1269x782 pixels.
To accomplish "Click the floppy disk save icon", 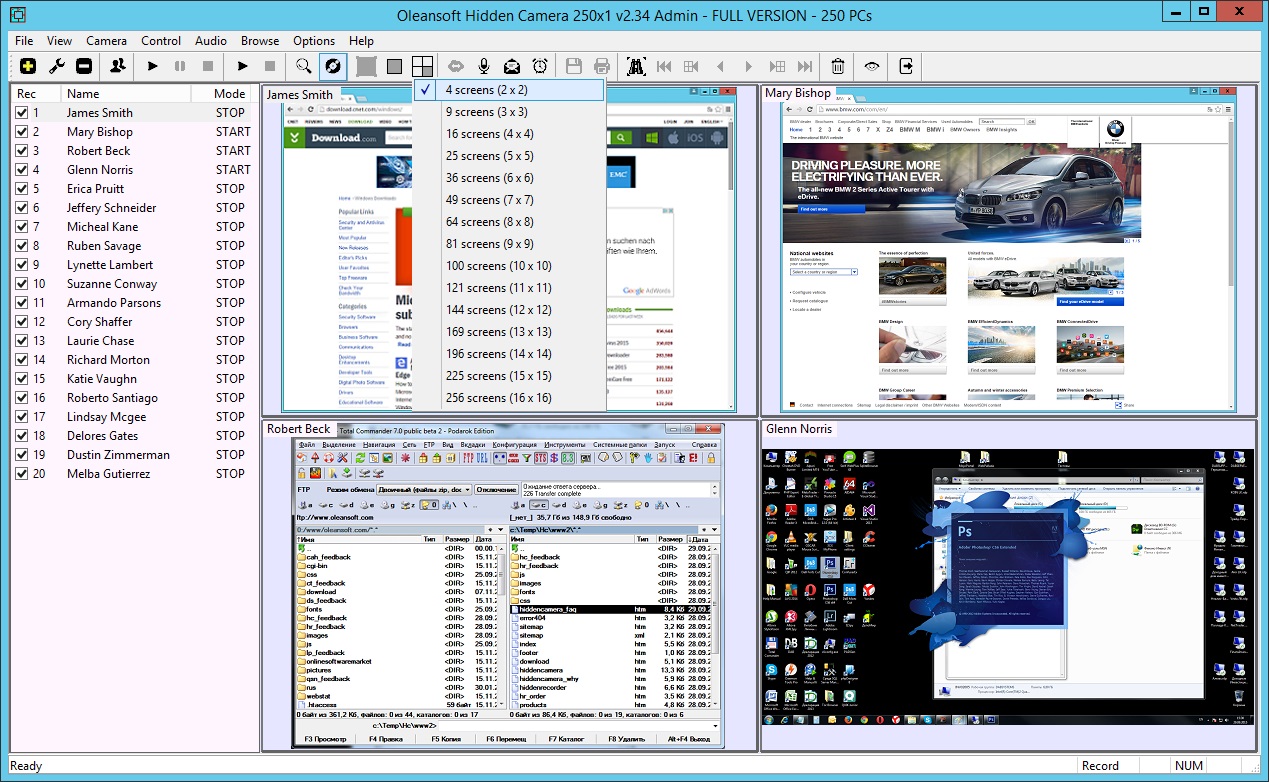I will [x=574, y=66].
